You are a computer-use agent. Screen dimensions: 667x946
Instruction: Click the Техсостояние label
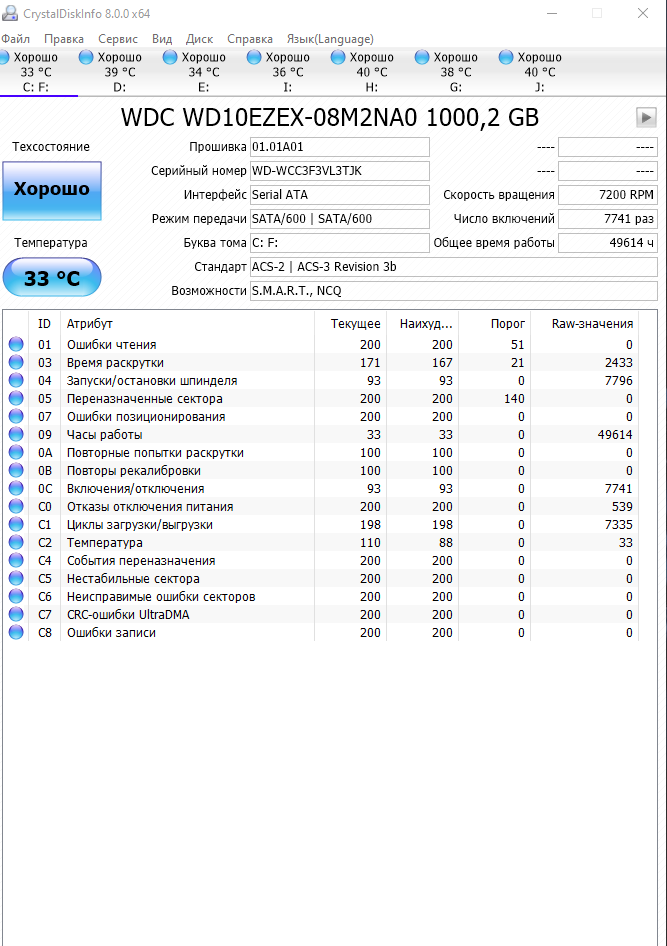pos(51,147)
